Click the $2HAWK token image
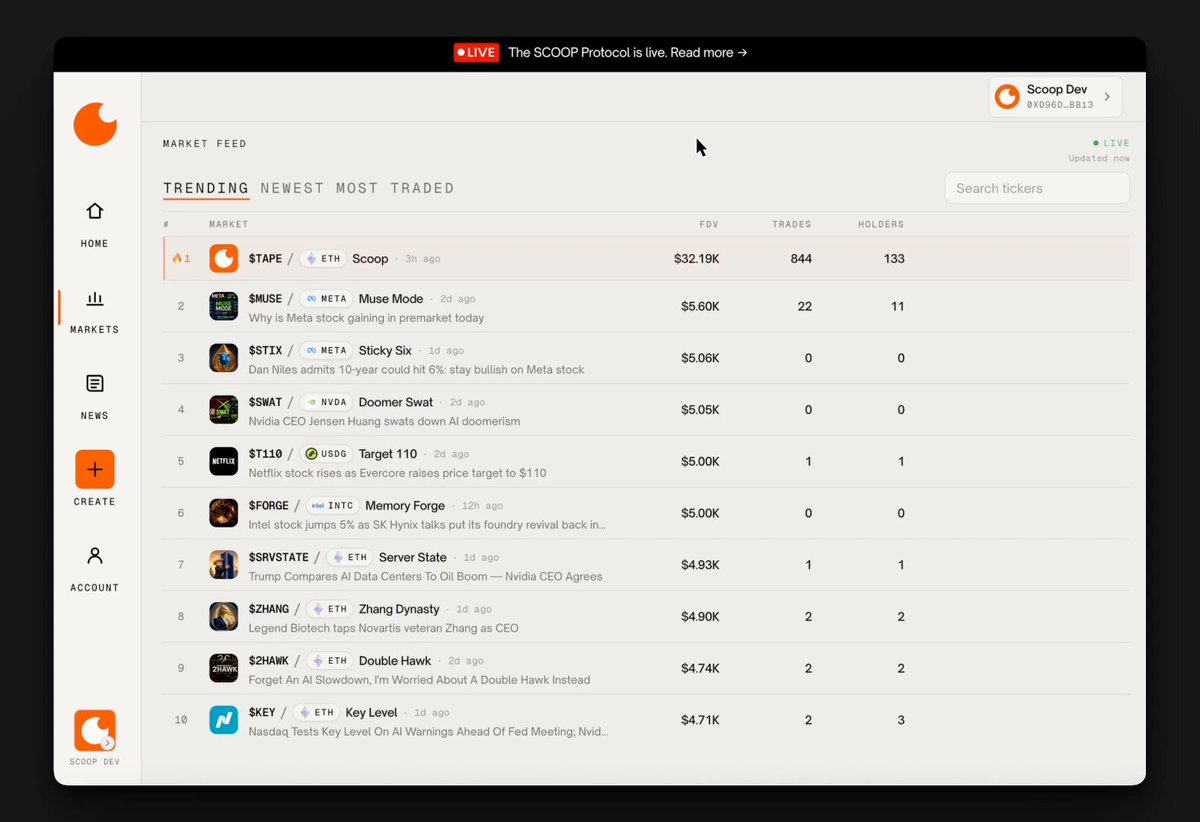This screenshot has height=822, width=1200. click(223, 668)
